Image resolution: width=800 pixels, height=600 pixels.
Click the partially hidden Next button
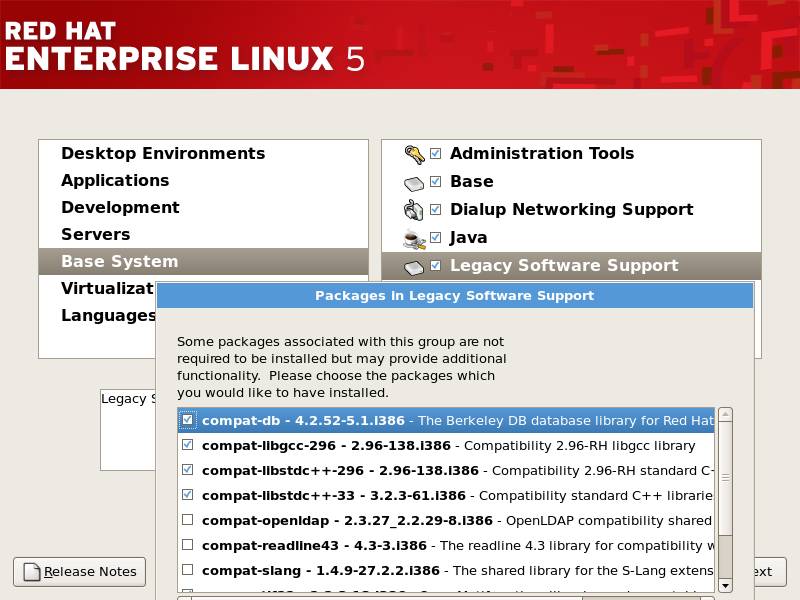[x=770, y=571]
